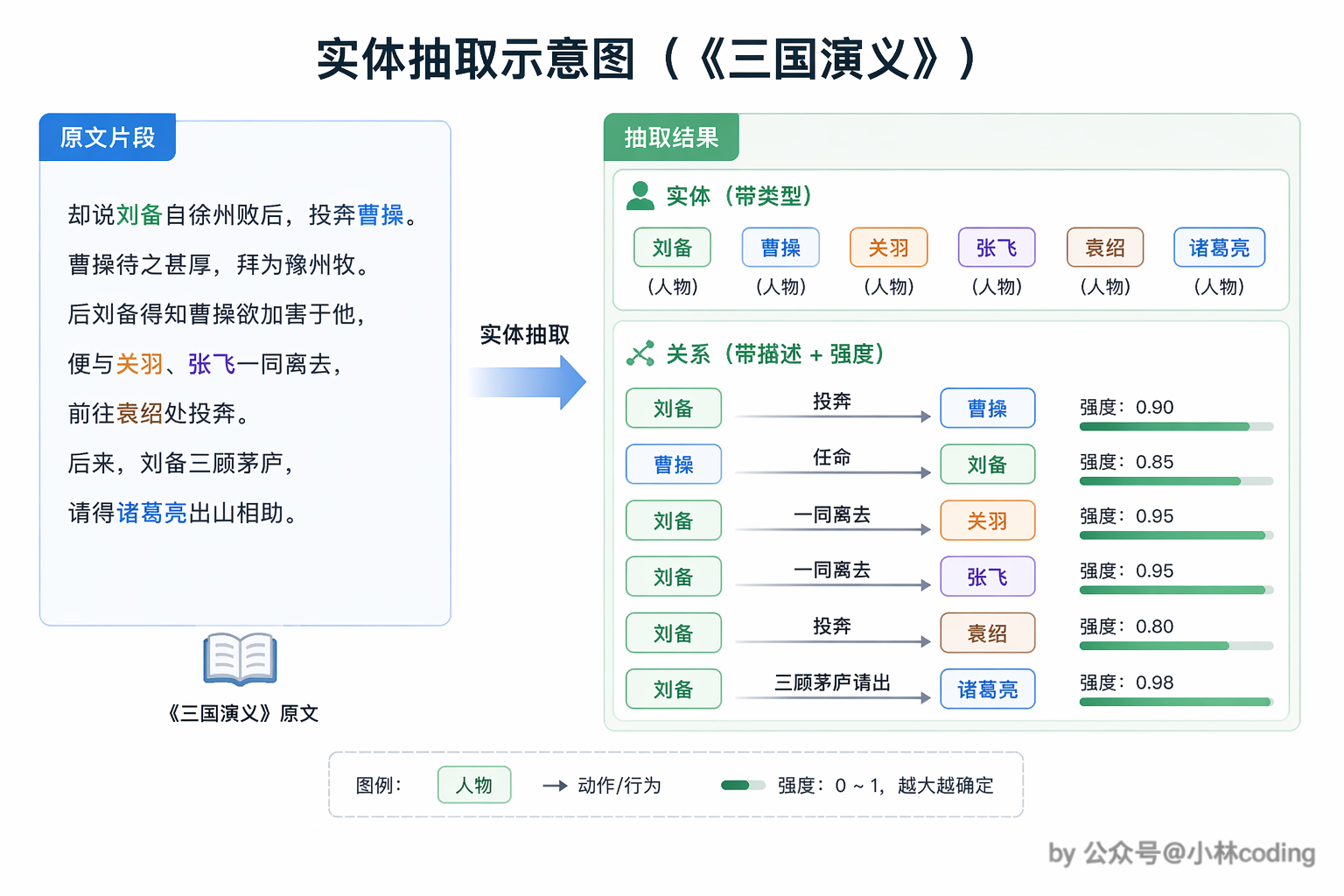Viewport: 1344px width, 896px height.
Task: Click the (人物) type label under 诸葛亮
Action: coord(1219,286)
